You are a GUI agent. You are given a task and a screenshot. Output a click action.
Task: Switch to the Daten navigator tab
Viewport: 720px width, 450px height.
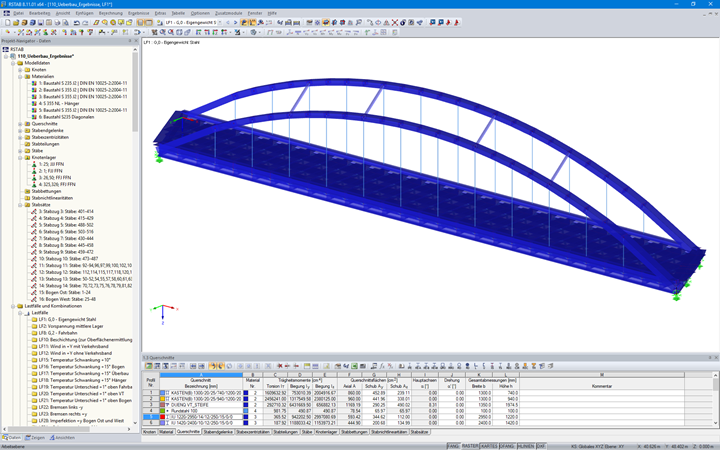[x=12, y=438]
